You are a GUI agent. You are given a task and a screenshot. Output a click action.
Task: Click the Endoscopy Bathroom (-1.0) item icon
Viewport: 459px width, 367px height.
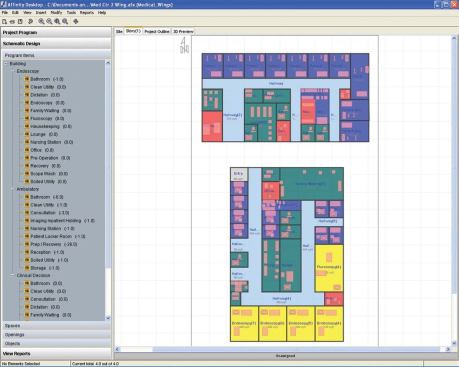click(27, 79)
